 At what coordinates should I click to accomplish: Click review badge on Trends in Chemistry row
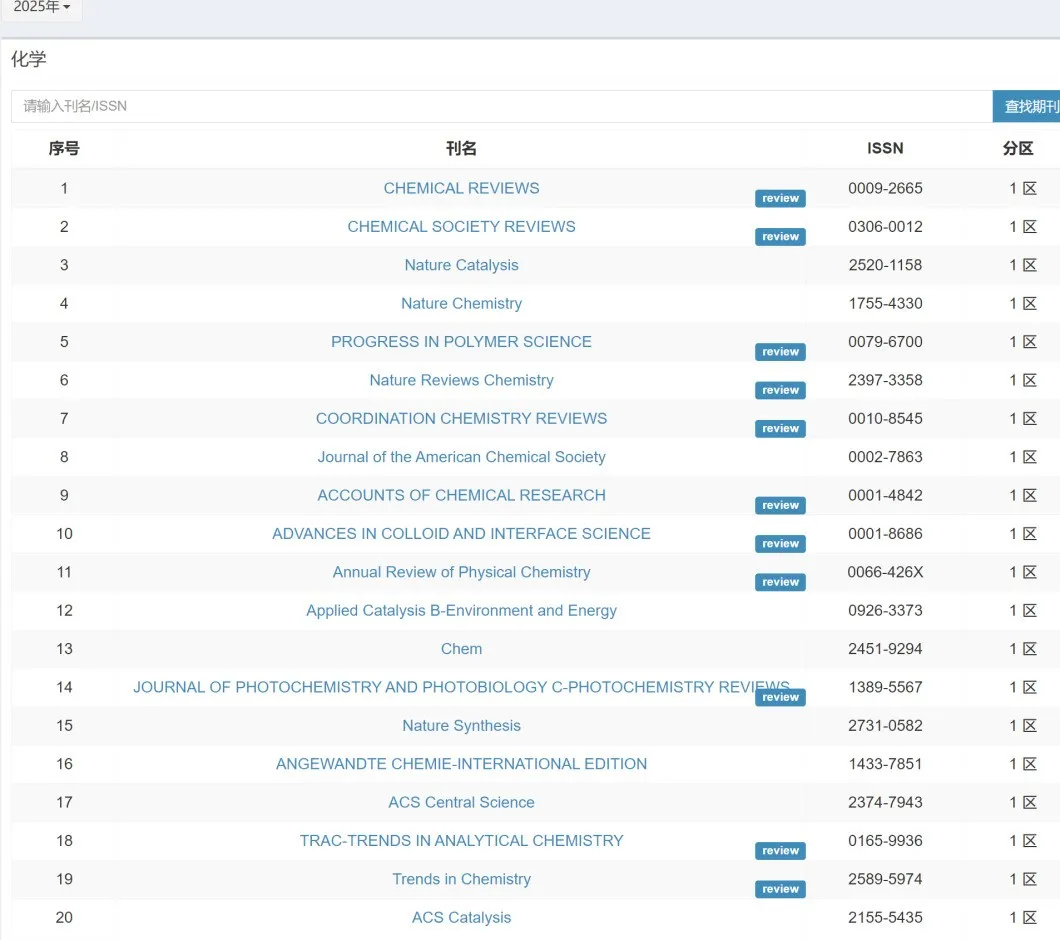pos(780,889)
